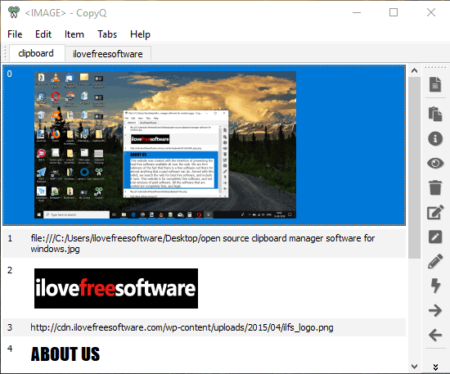Click the Edit Notes pencil-square icon
Viewport: 450px width, 374px height.
[x=435, y=237]
